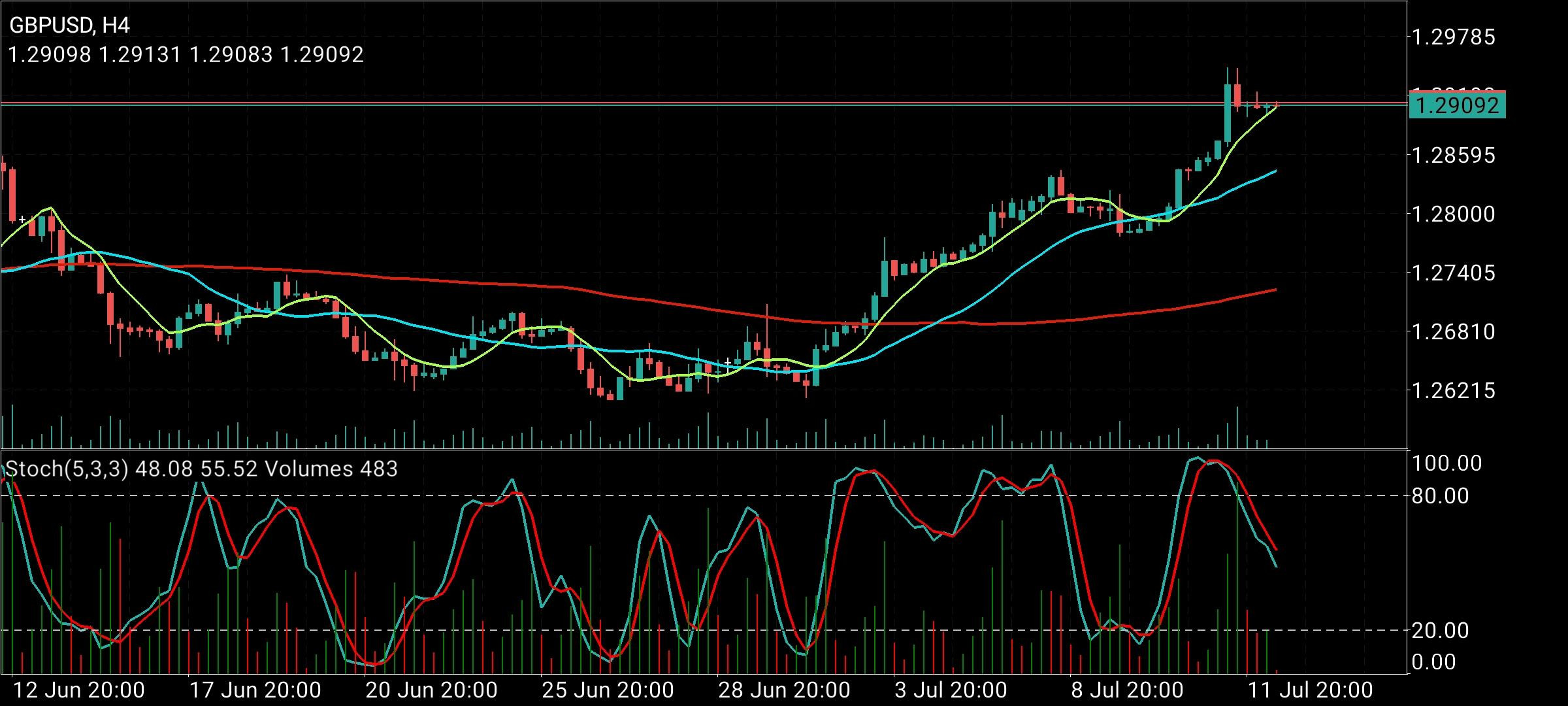The height and width of the screenshot is (706, 1568).
Task: Click the 8 Jul 20:00 time label
Action: (x=1127, y=690)
